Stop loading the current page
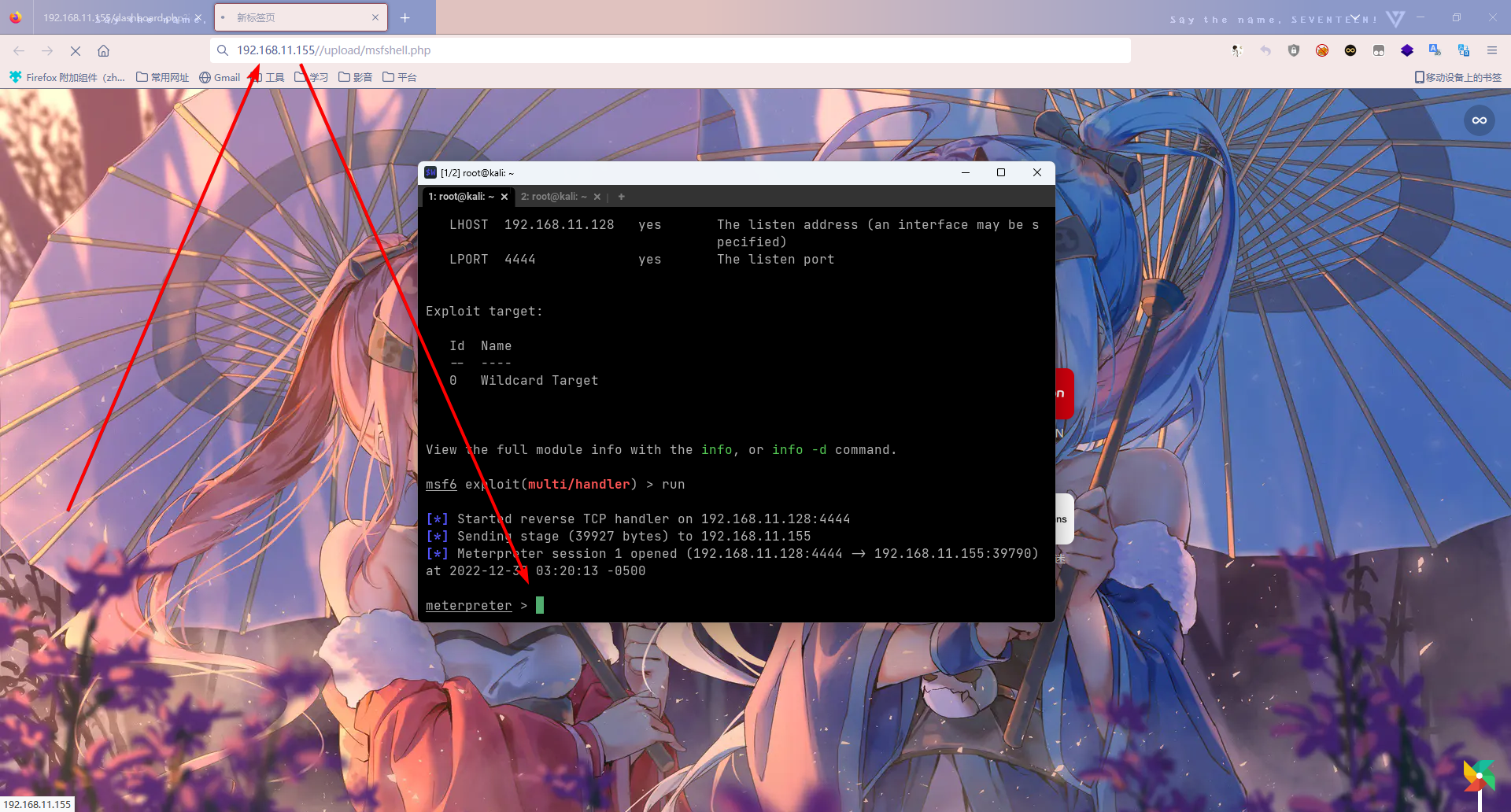 point(76,50)
